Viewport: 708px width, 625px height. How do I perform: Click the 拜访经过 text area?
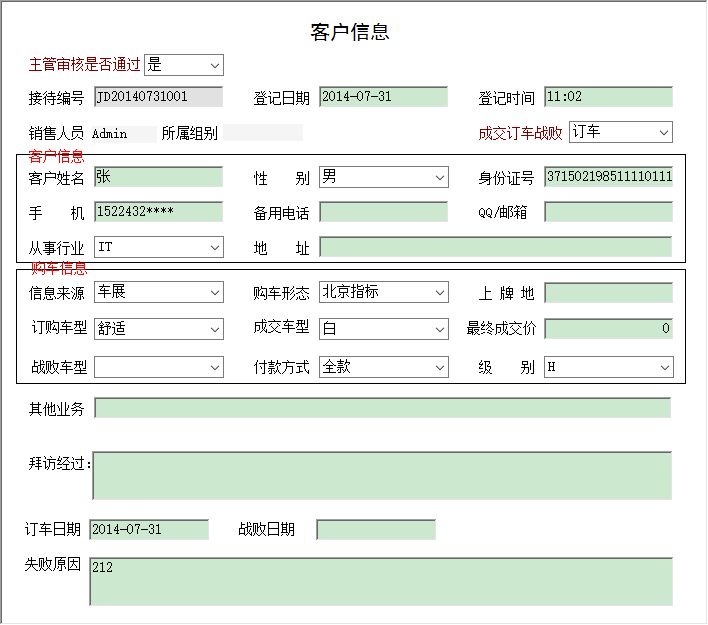(382, 476)
